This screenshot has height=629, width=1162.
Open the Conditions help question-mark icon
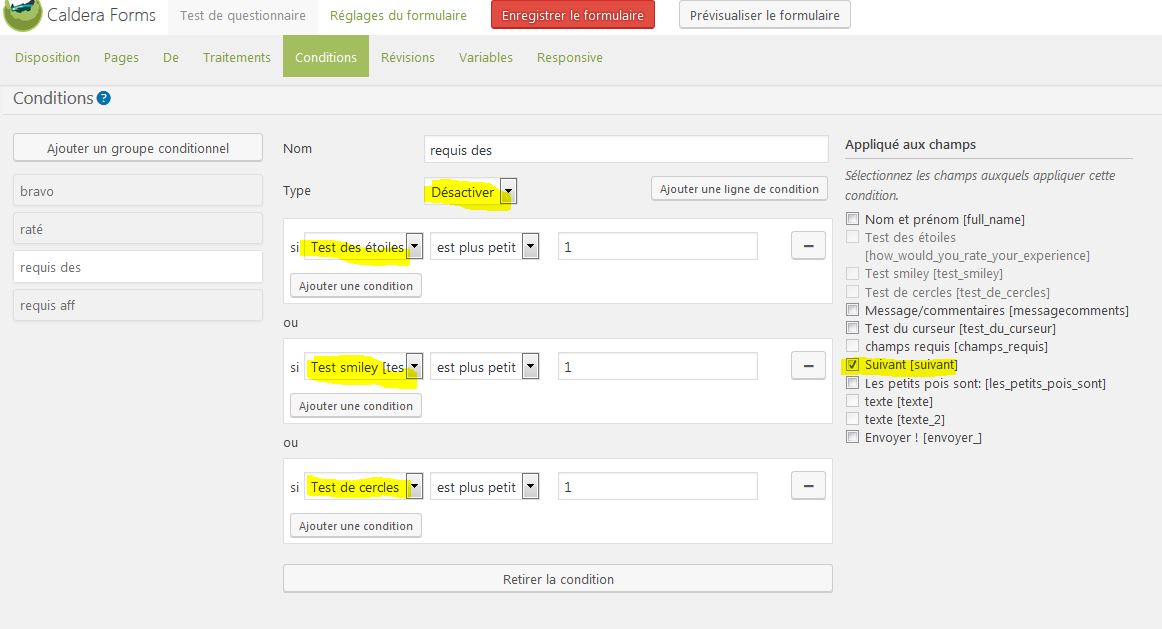tap(104, 98)
